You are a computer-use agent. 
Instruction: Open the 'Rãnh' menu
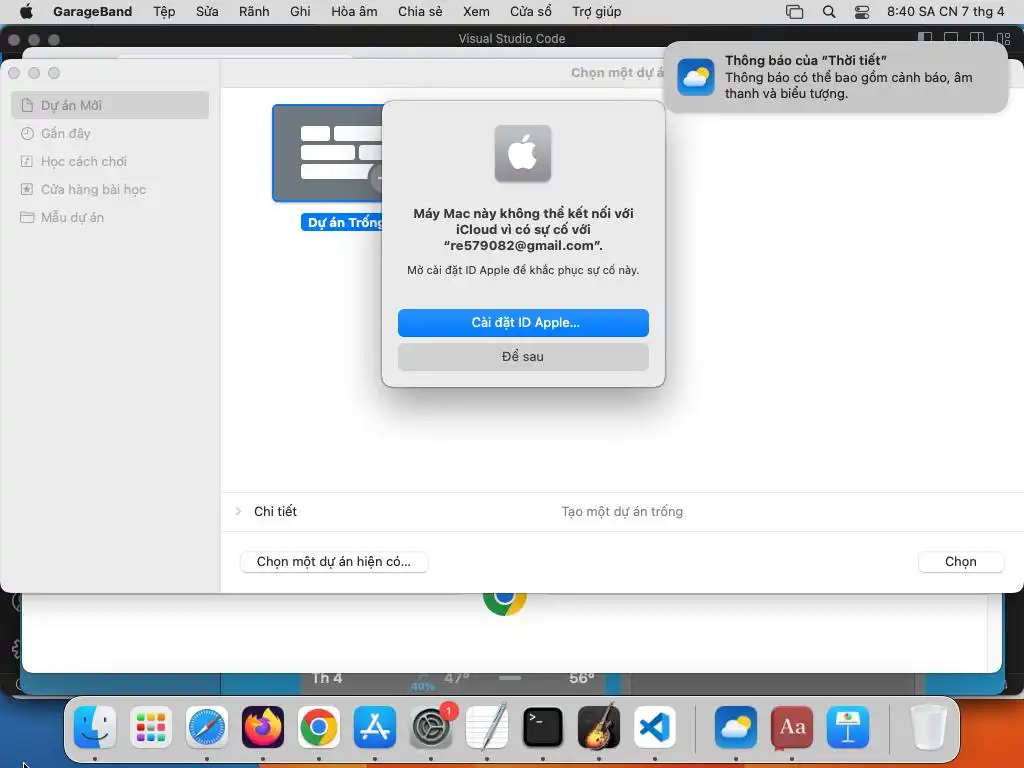(x=254, y=12)
